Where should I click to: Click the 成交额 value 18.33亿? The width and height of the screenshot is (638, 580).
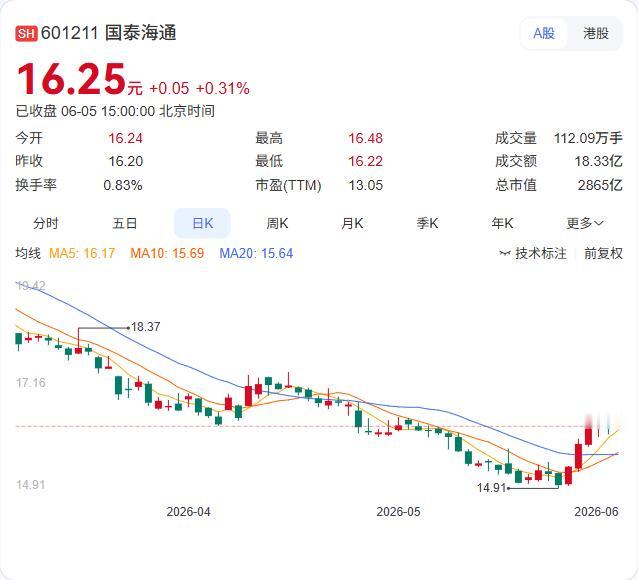(598, 161)
